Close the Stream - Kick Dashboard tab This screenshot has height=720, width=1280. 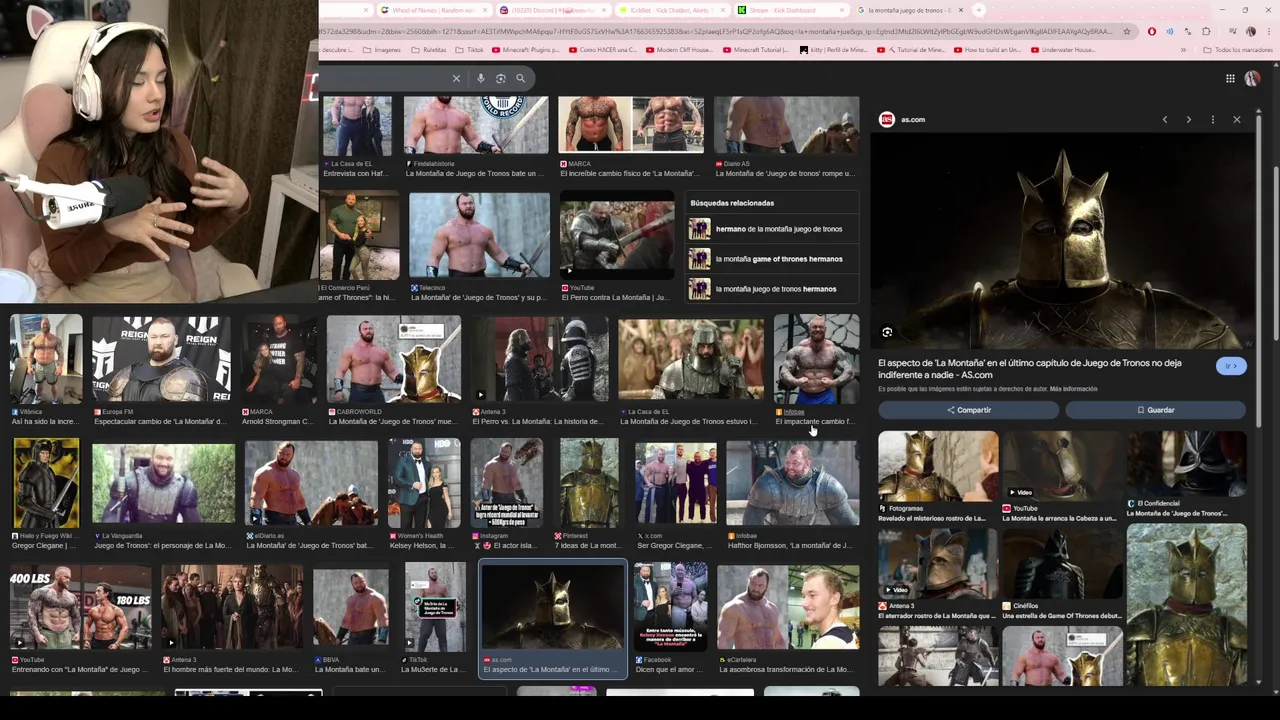click(x=842, y=10)
